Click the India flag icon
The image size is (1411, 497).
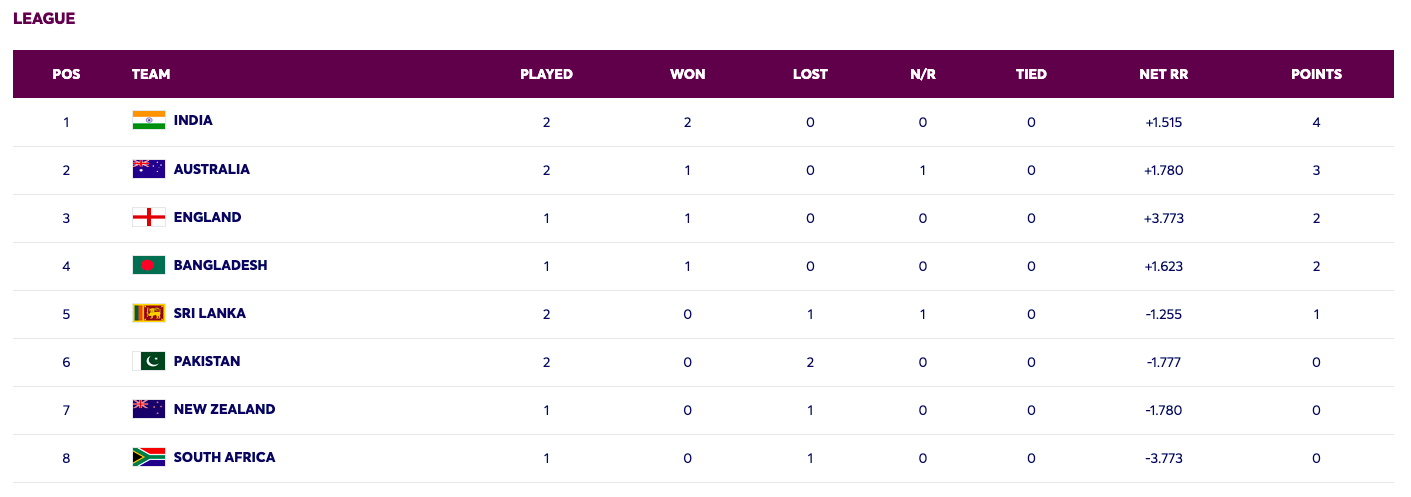pyautogui.click(x=149, y=121)
